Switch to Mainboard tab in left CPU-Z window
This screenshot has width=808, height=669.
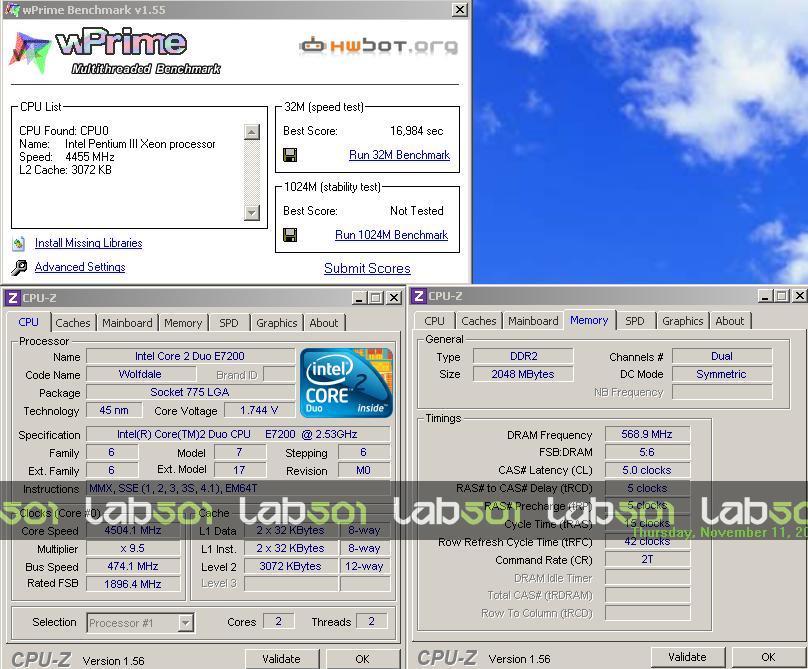point(127,323)
